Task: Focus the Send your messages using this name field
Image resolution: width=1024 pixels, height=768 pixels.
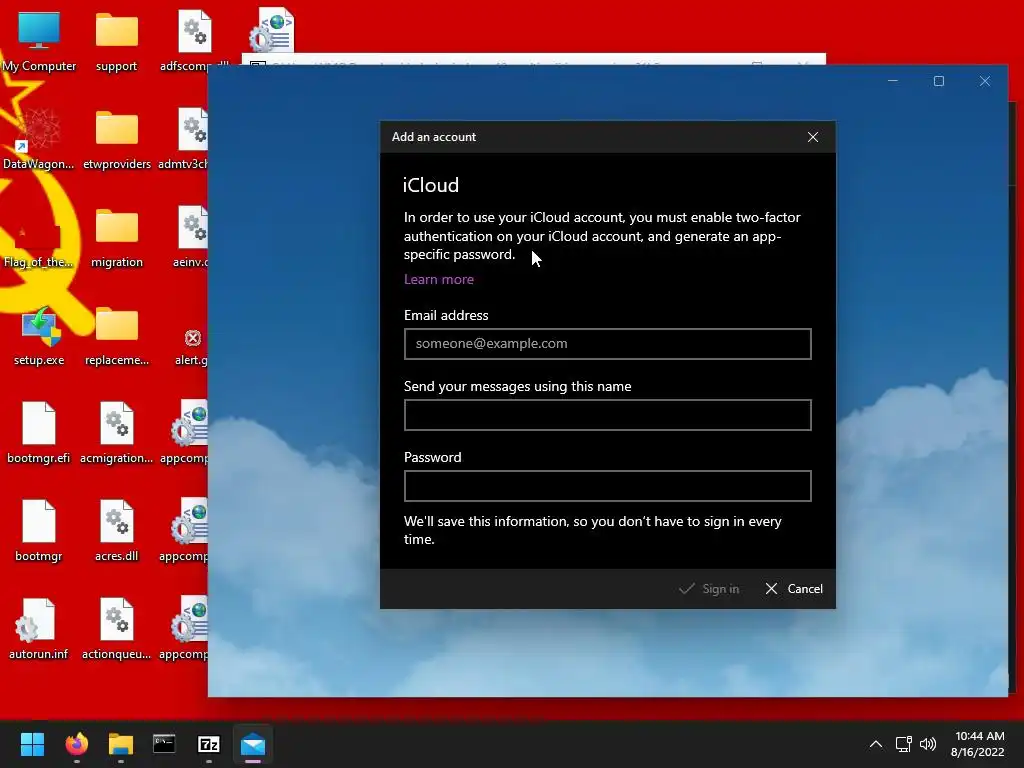Action: click(x=607, y=415)
